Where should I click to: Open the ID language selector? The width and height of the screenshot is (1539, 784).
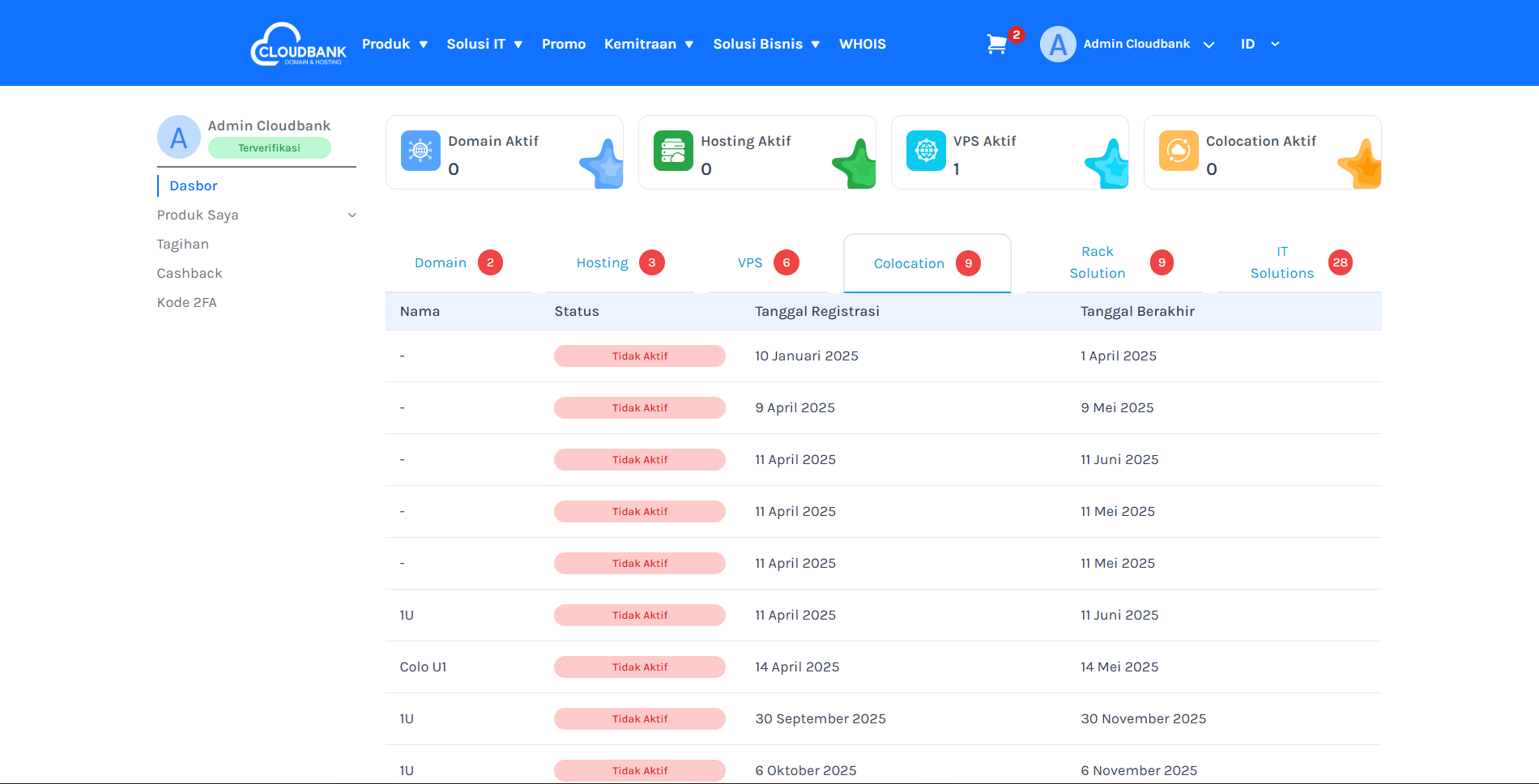click(x=1259, y=45)
